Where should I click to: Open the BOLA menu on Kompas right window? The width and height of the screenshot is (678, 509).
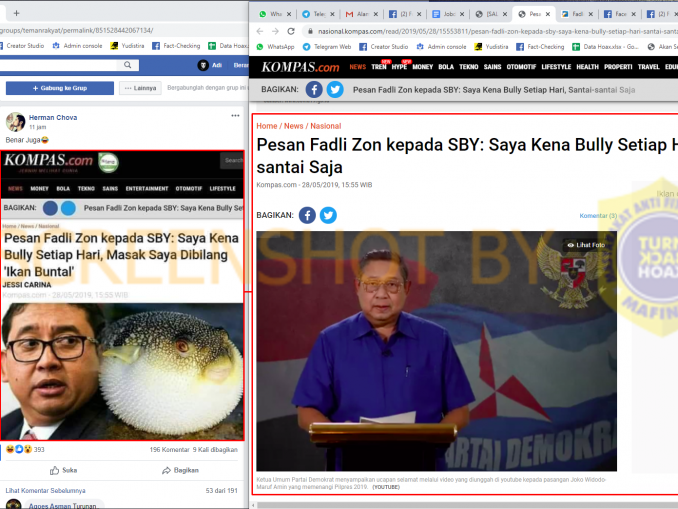(x=446, y=67)
